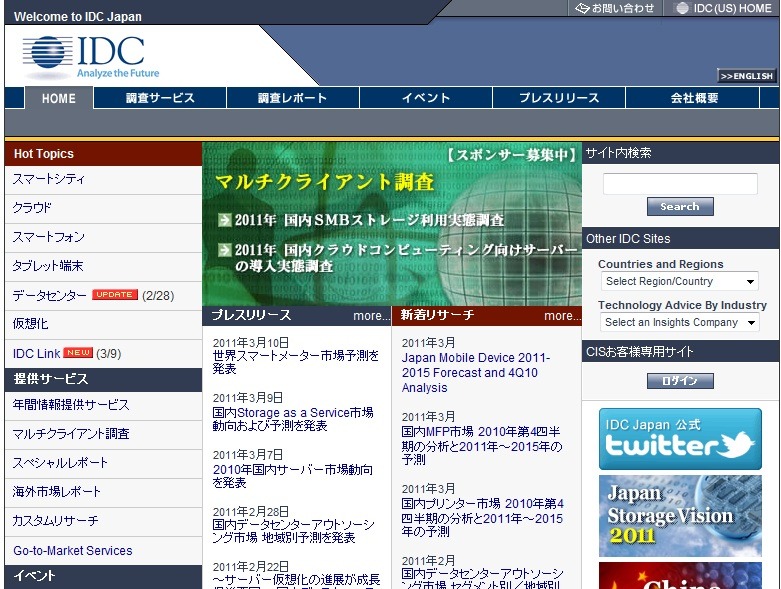Focus the site search input field
Viewport: 781px width, 589px height.
pyautogui.click(x=680, y=184)
